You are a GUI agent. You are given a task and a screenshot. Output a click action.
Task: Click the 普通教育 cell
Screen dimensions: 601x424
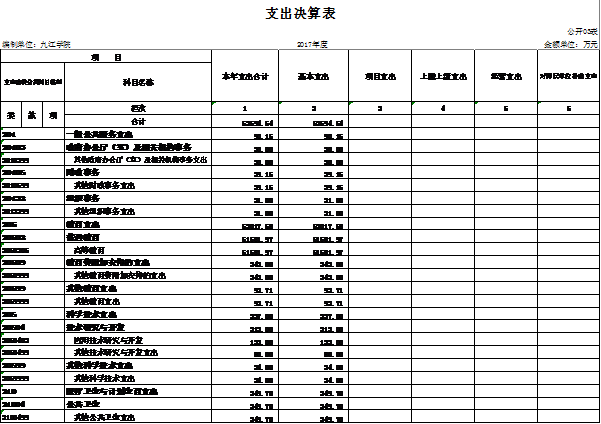click(138, 237)
